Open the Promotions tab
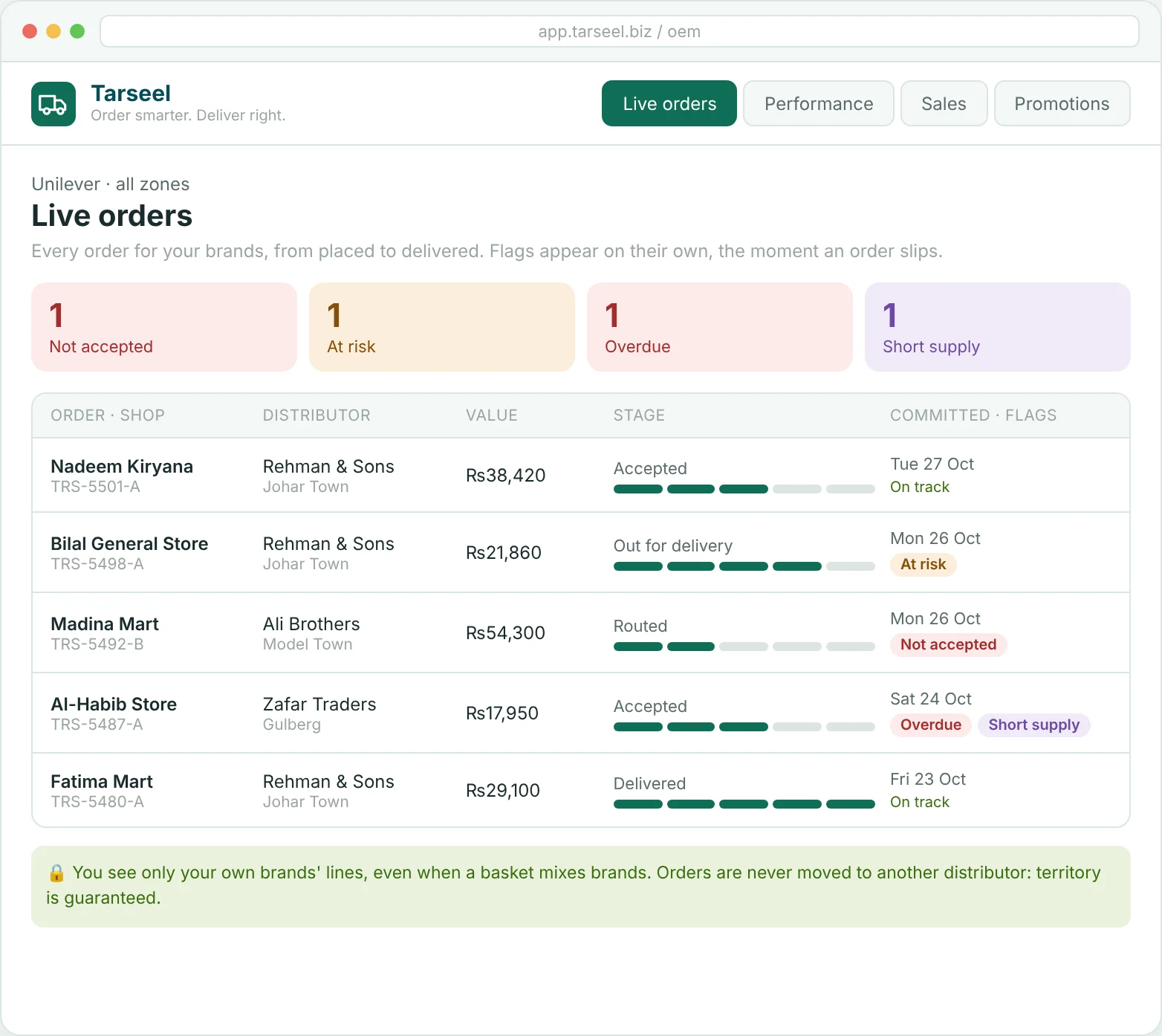 (1062, 103)
